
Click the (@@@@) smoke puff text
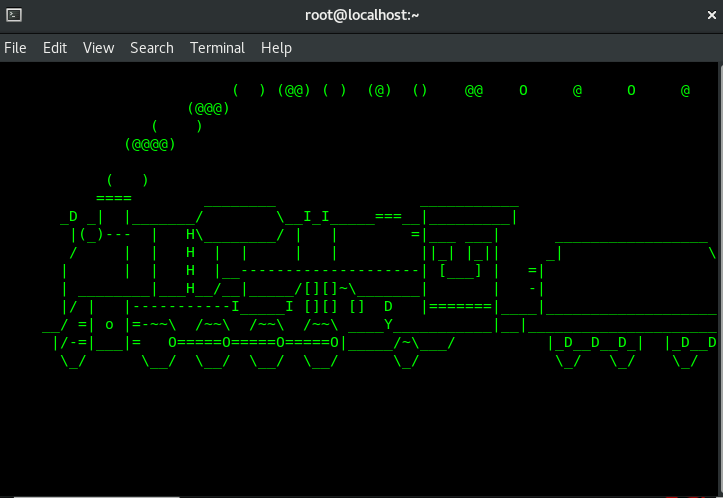(150, 144)
